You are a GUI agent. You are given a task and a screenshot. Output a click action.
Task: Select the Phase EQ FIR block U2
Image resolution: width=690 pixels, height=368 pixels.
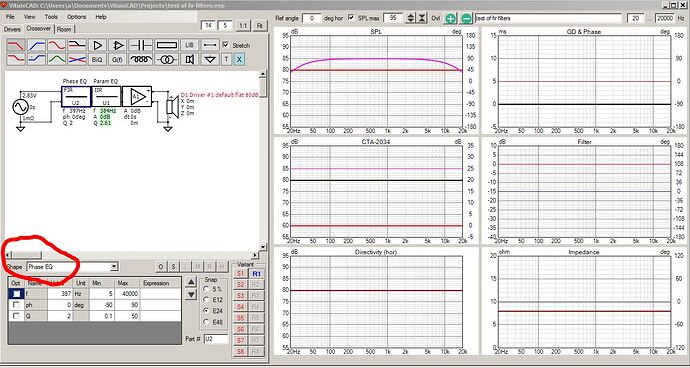pos(76,96)
